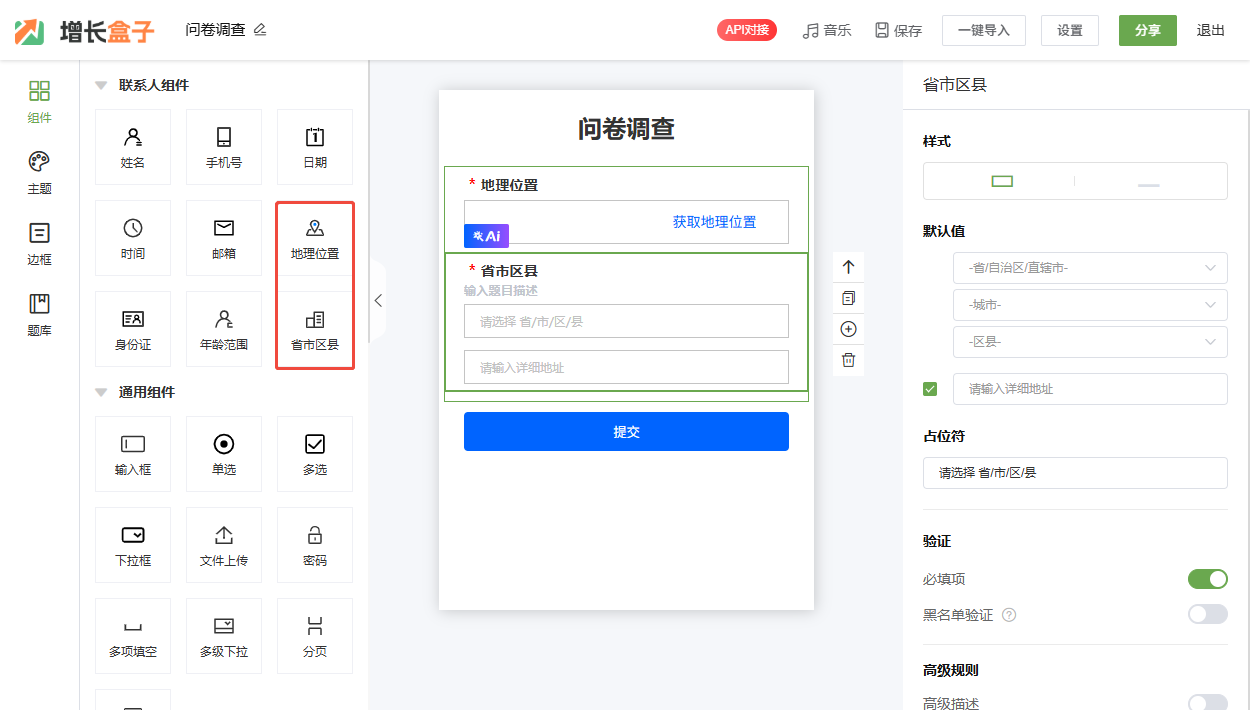
Task: Open 设置 settings button
Action: click(x=1070, y=30)
